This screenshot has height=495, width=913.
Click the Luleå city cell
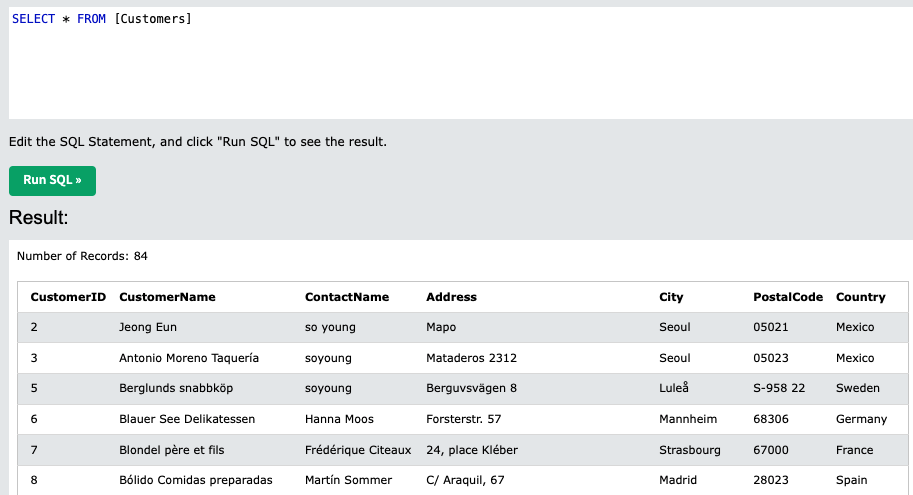click(x=674, y=388)
